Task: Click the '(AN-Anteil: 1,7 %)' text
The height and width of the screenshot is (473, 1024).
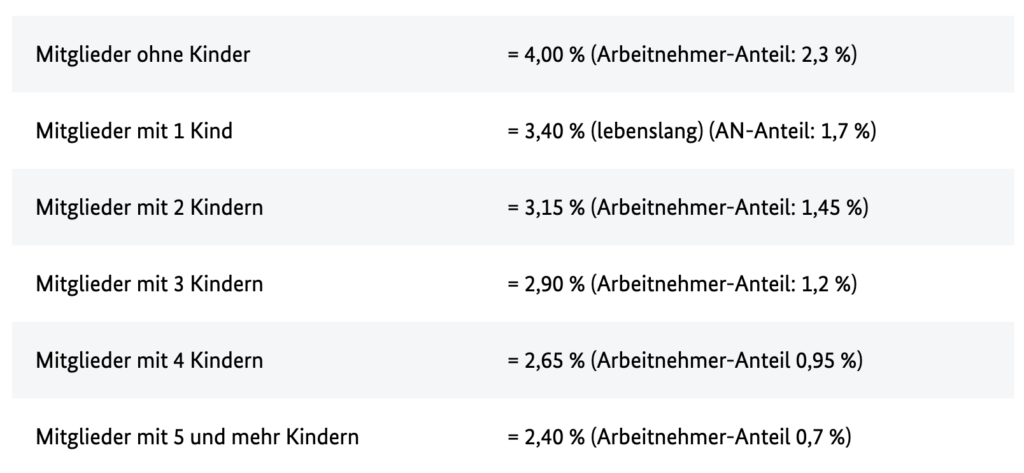Action: click(792, 131)
